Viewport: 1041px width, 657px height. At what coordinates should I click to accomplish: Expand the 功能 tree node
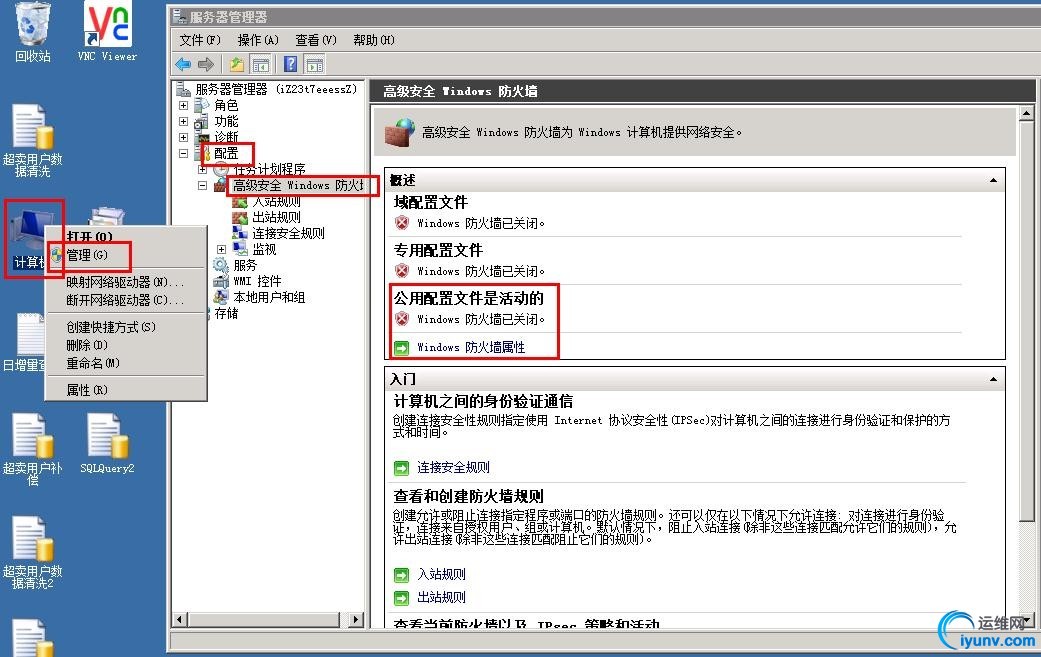click(183, 121)
